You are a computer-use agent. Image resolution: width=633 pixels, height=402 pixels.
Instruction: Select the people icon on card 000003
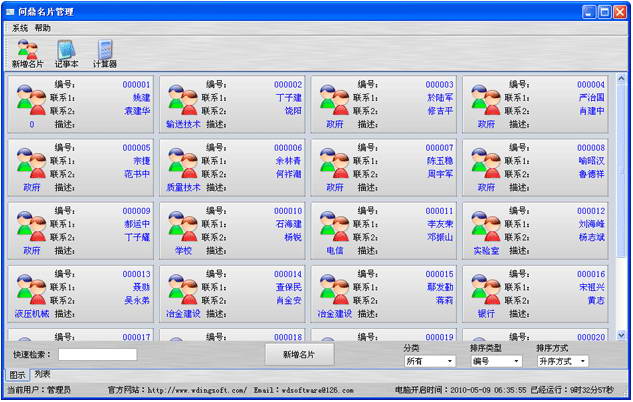(x=334, y=100)
